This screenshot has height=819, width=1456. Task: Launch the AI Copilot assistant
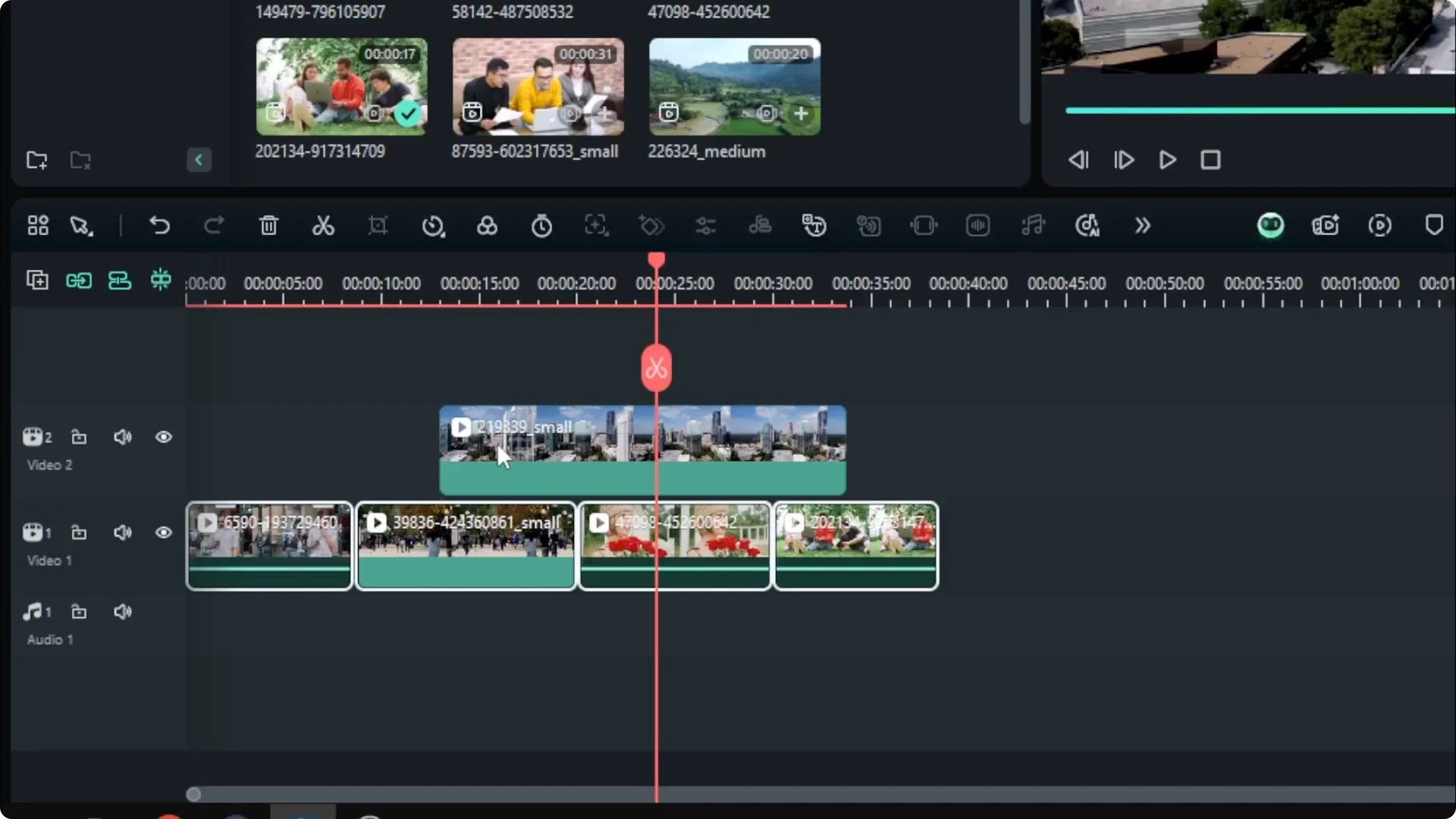[1271, 225]
